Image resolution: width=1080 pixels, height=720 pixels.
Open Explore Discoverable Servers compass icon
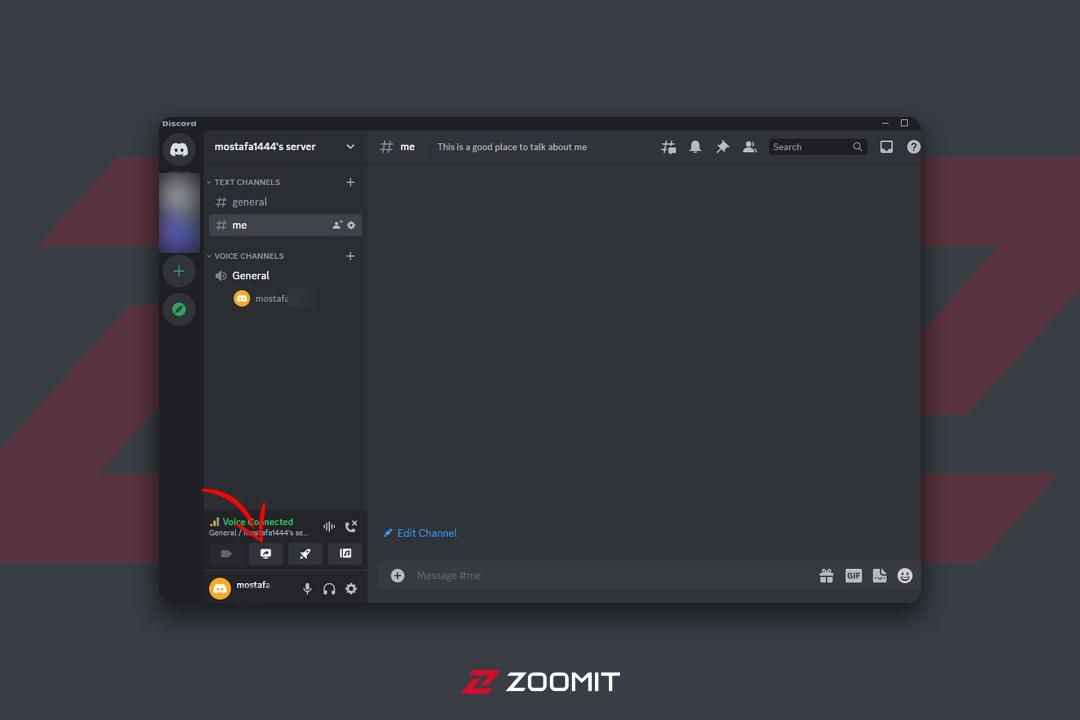coord(179,309)
